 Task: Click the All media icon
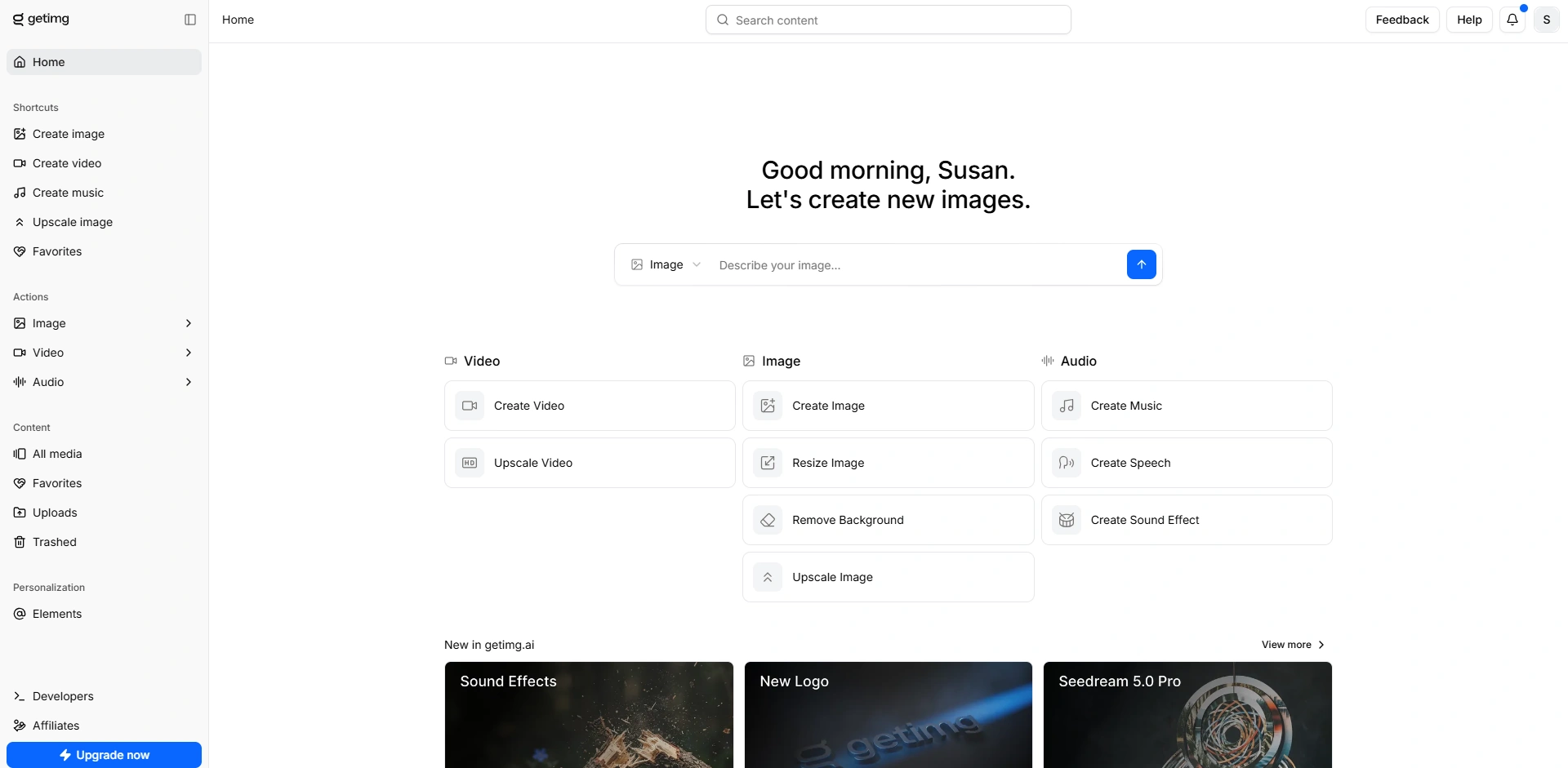click(20, 454)
